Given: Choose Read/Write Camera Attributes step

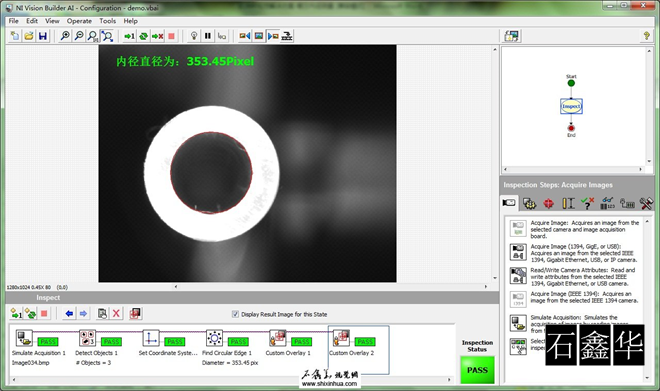Looking at the screenshot, I should (574, 277).
